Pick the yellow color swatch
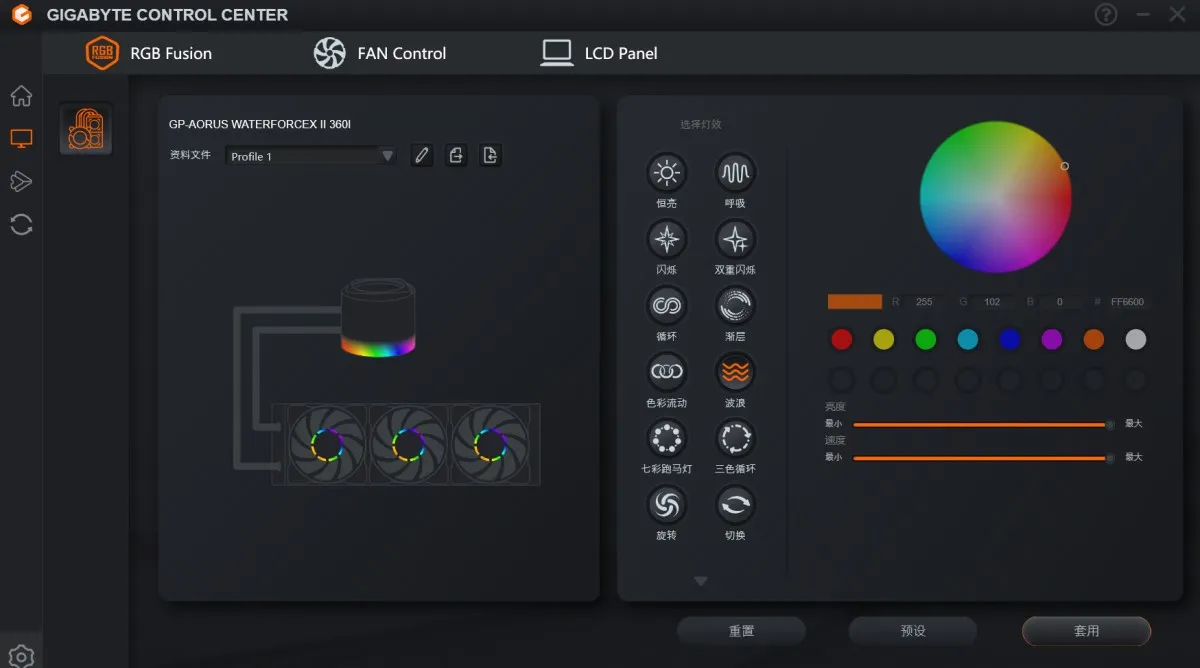 [x=883, y=340]
